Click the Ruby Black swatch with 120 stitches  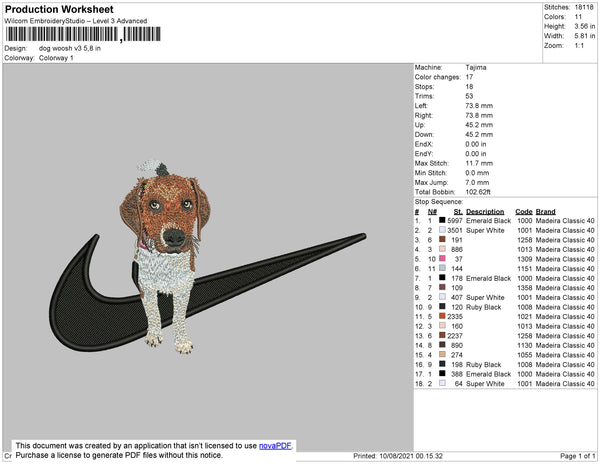pos(442,306)
